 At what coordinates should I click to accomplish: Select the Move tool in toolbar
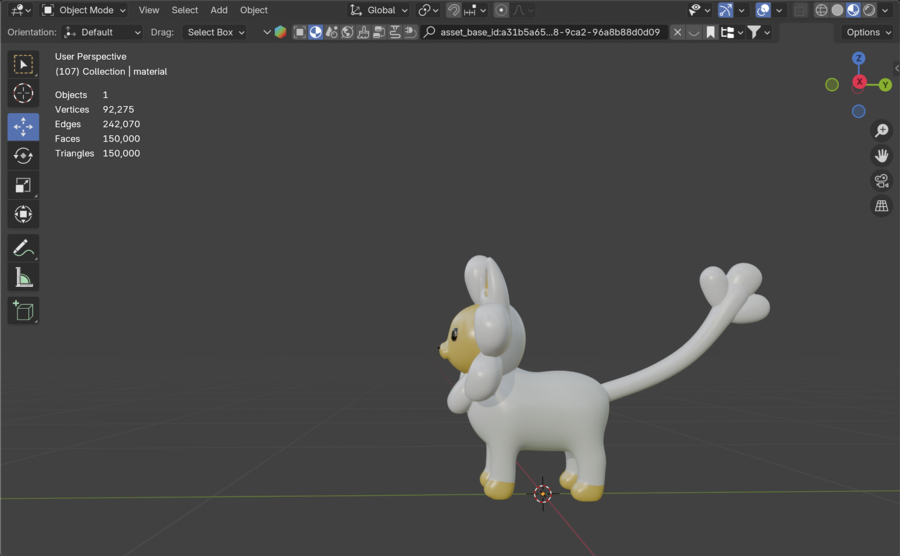click(x=23, y=127)
